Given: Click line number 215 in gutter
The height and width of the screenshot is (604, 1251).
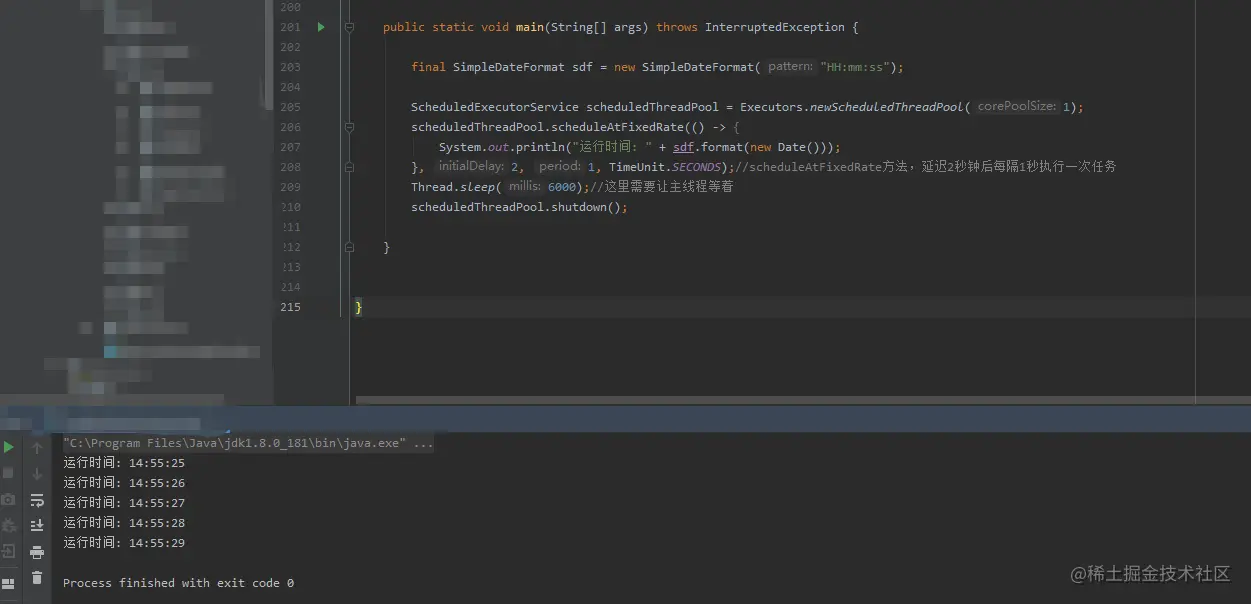Looking at the screenshot, I should pyautogui.click(x=290, y=307).
